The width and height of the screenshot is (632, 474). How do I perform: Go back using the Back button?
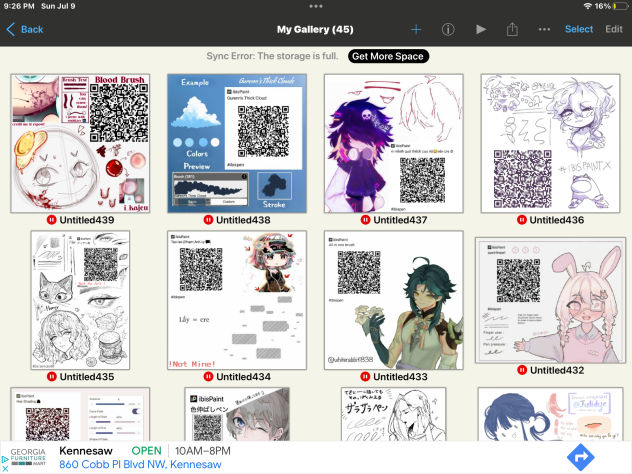pyautogui.click(x=25, y=29)
